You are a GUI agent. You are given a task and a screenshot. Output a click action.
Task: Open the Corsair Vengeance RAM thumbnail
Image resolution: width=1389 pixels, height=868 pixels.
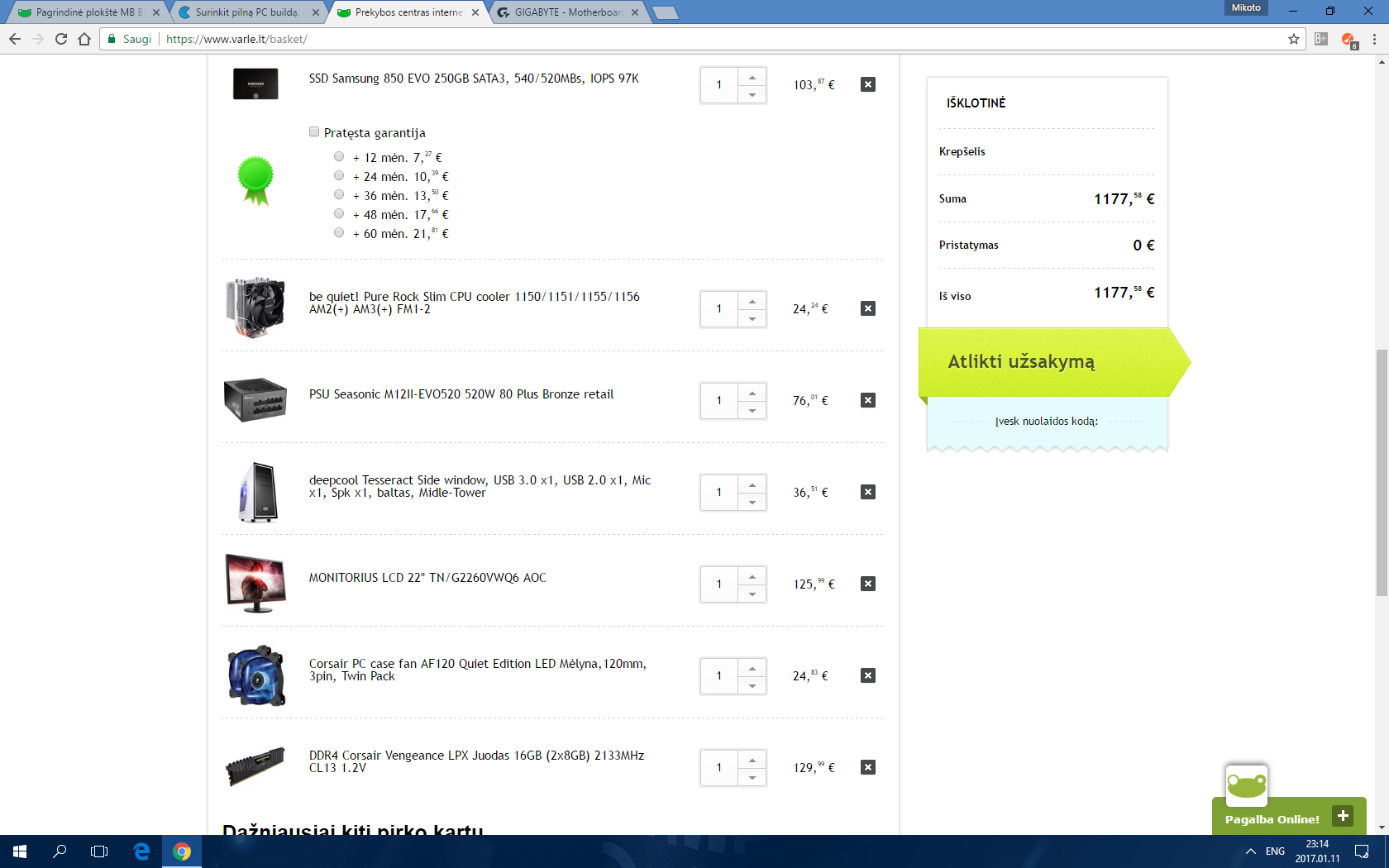coord(255,767)
